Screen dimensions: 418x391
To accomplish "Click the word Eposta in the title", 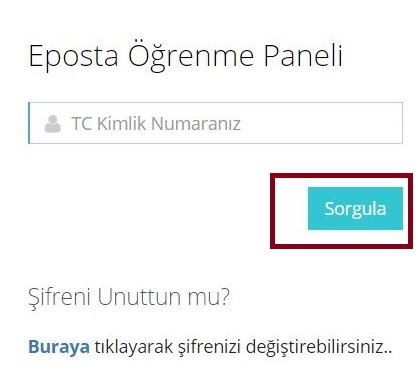I will point(74,57).
